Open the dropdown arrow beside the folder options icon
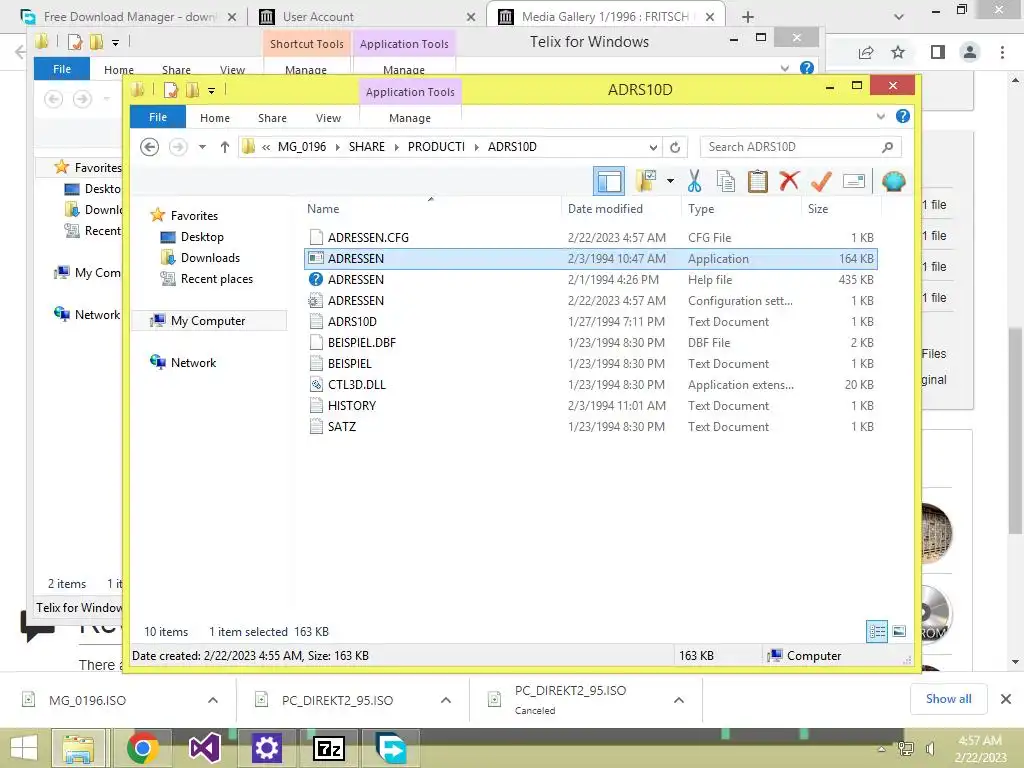Screen dimensions: 1024x768 coord(670,182)
